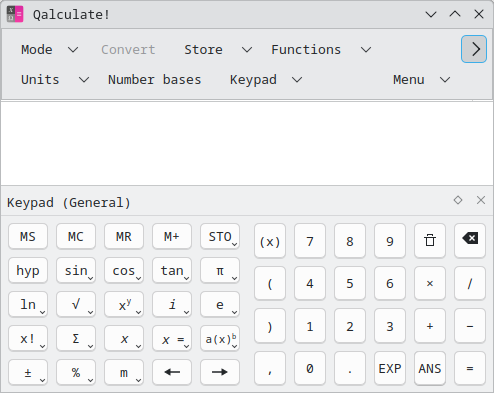Open the Keypad dropdown in toolbar
Viewport: 494px width, 393px height.
[x=266, y=80]
